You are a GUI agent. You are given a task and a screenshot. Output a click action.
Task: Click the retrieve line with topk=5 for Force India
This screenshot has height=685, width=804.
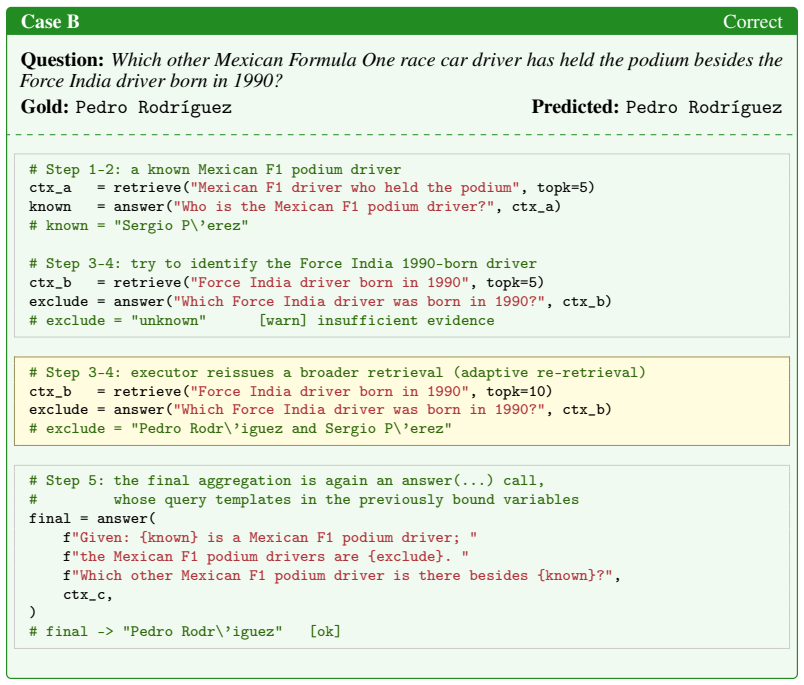287,283
